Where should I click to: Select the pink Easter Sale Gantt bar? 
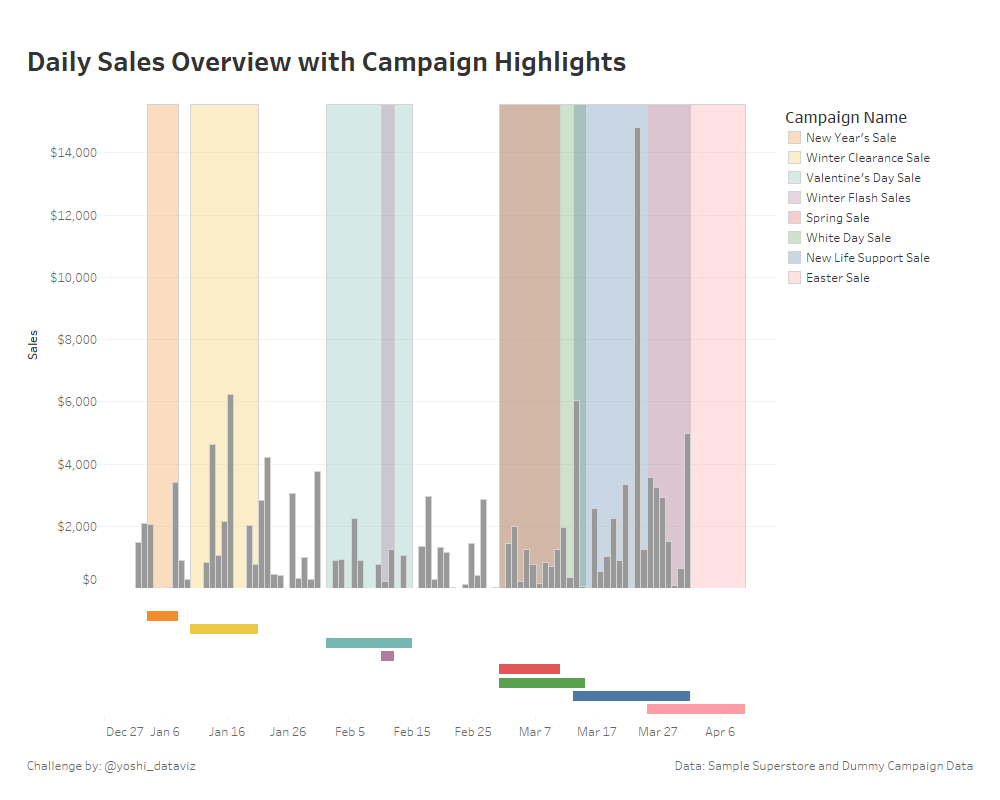coord(697,708)
